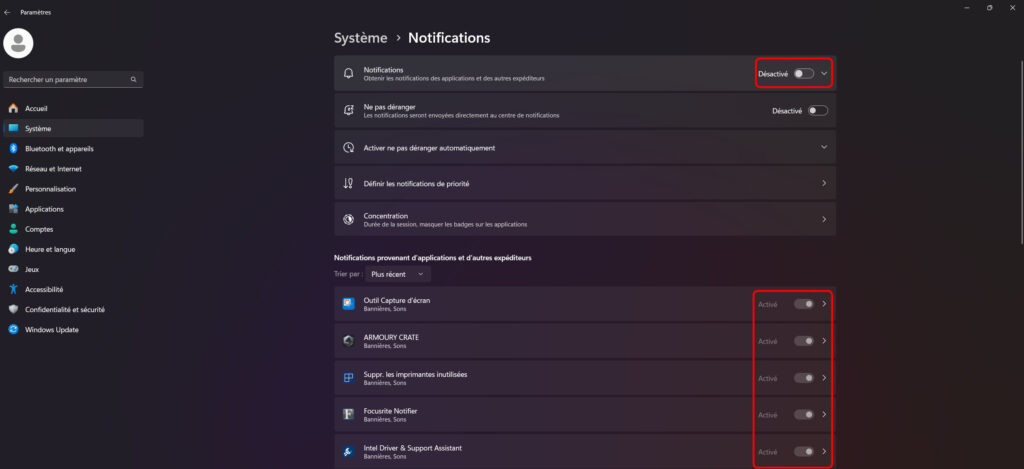Open ARMOURY CRATE details chevron
This screenshot has height=469, width=1024.
pyautogui.click(x=824, y=341)
